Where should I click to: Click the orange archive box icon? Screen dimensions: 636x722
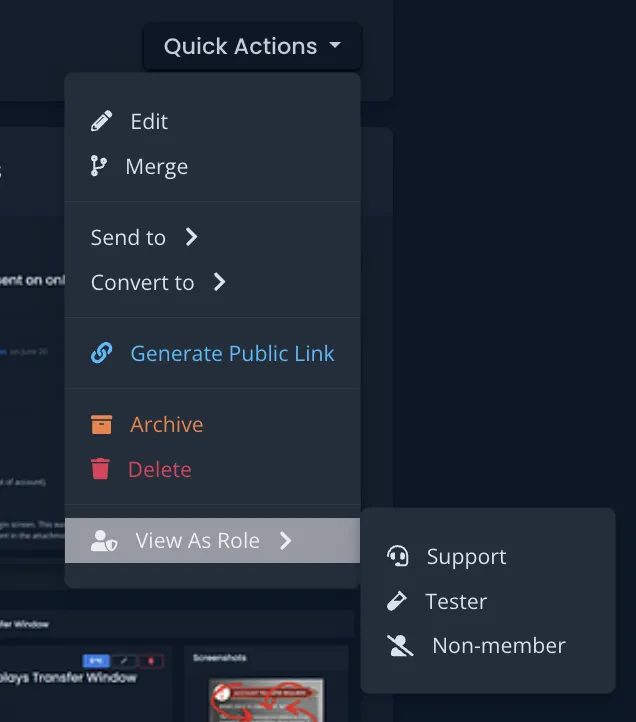pyautogui.click(x=101, y=425)
